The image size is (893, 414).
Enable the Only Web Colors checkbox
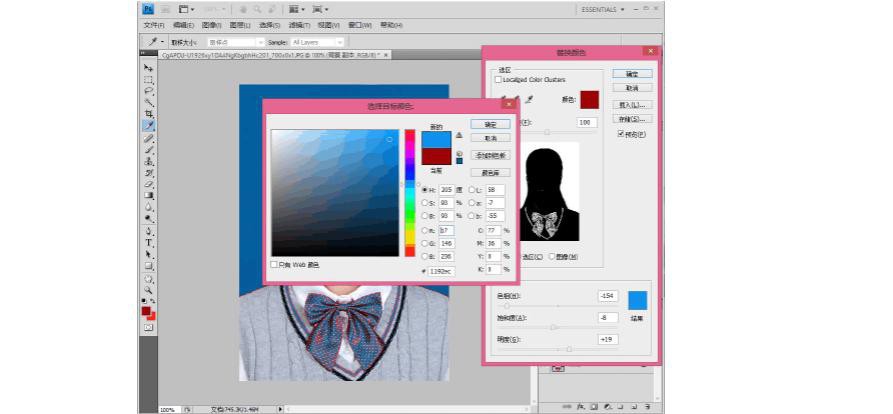(x=275, y=265)
